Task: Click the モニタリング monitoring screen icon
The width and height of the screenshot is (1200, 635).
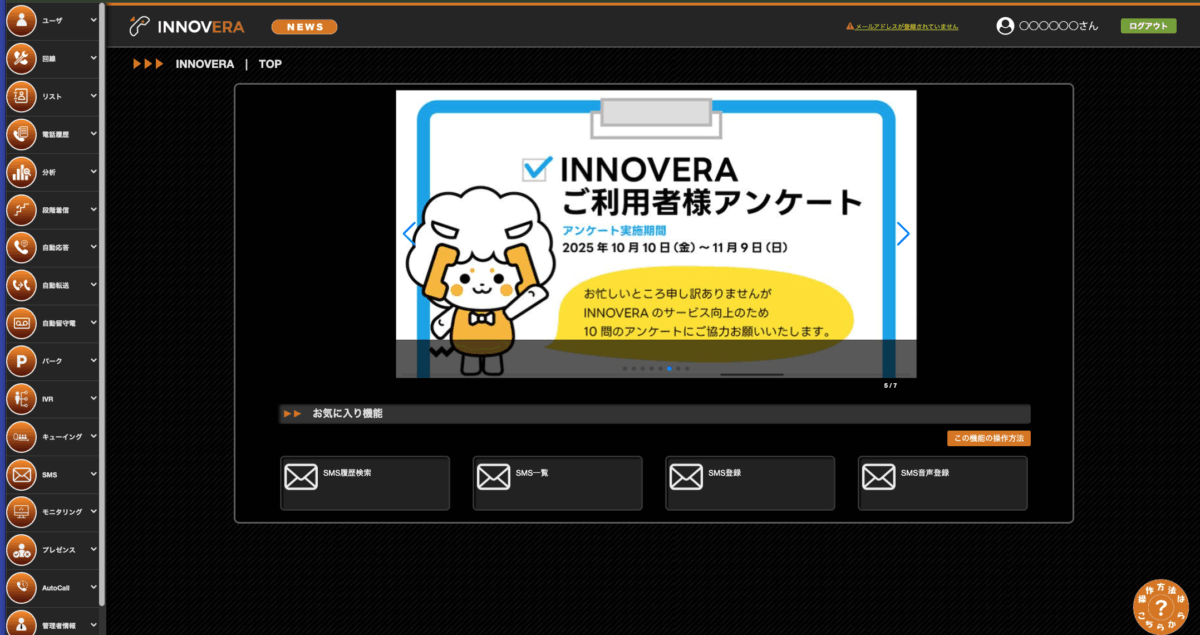Action: click(x=21, y=512)
